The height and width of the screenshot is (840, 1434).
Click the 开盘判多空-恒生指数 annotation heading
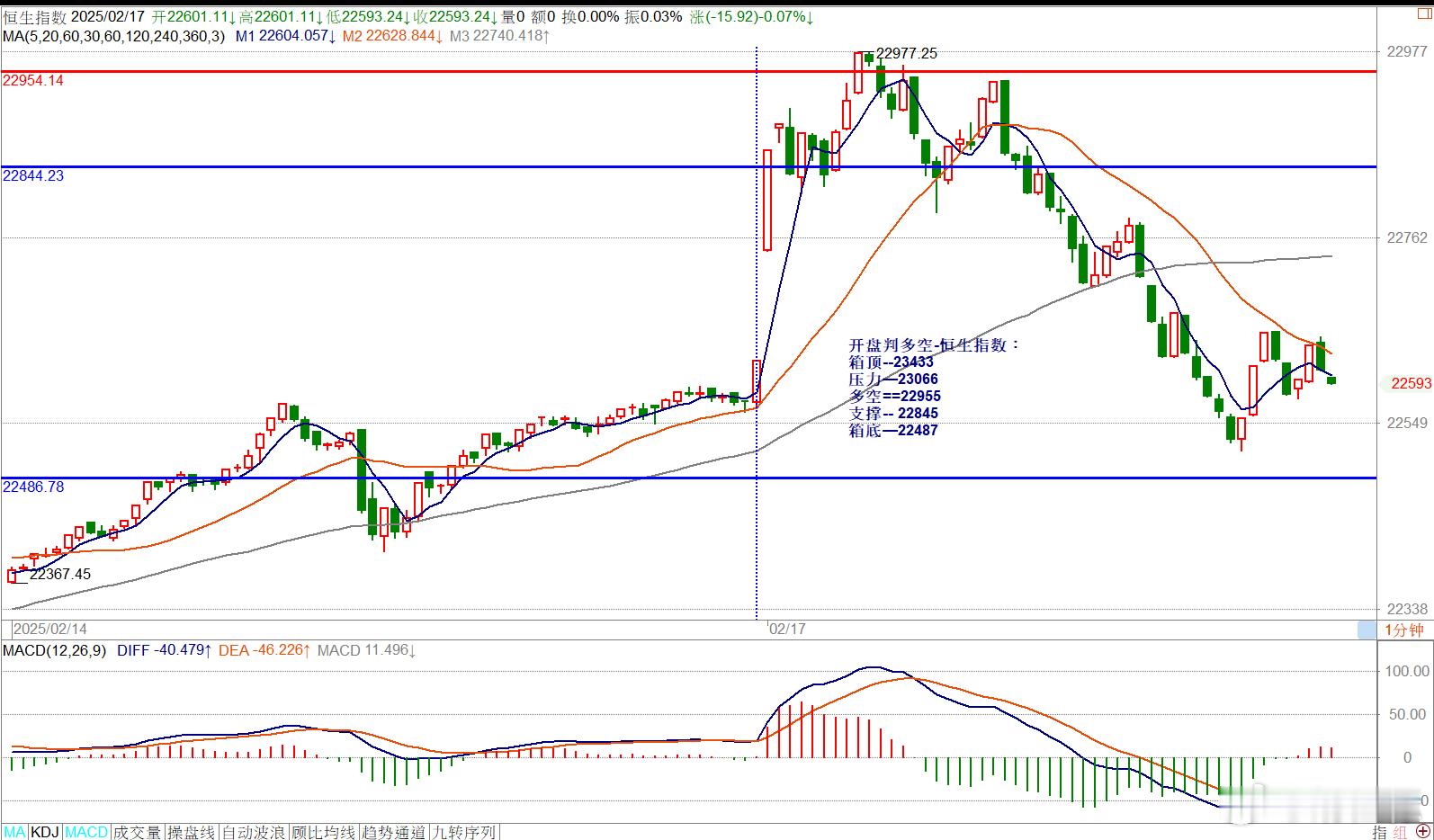pos(936,344)
